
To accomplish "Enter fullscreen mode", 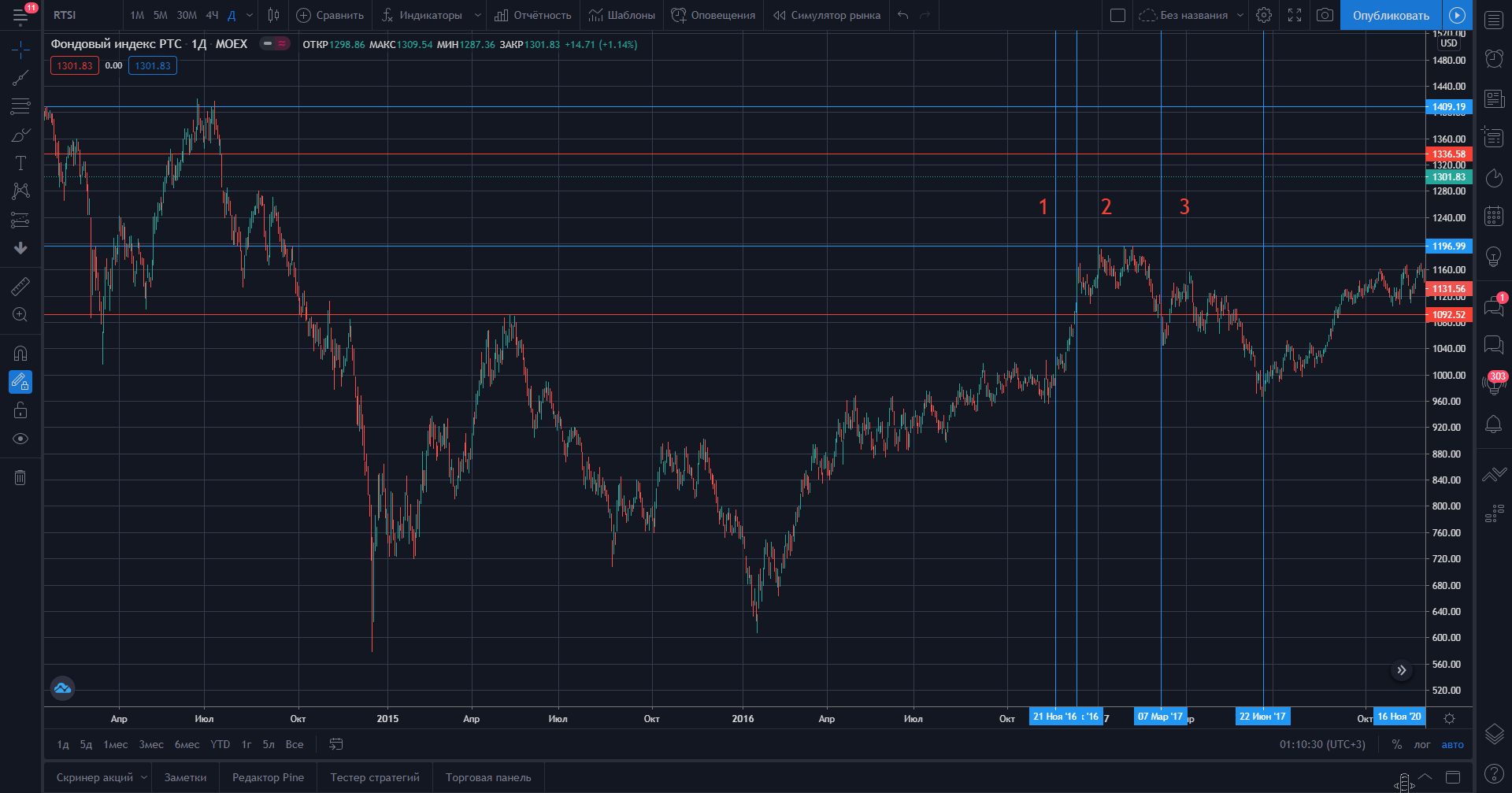I will click(x=1295, y=15).
